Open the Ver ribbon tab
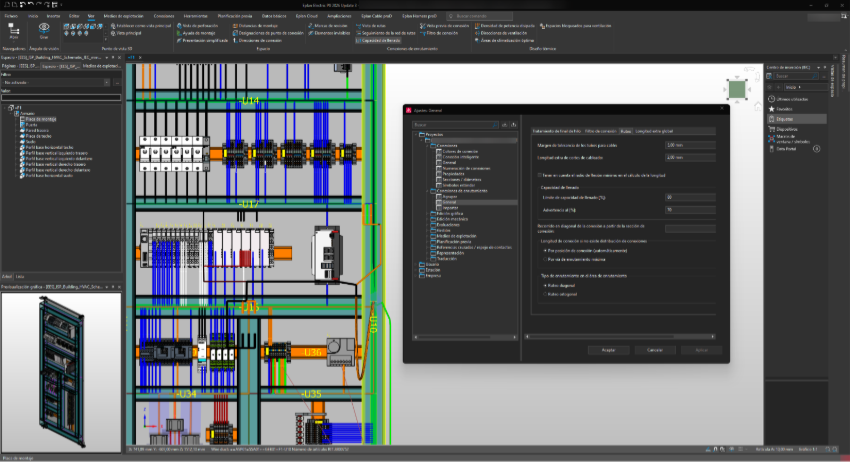Image resolution: width=850 pixels, height=462 pixels. tap(91, 16)
